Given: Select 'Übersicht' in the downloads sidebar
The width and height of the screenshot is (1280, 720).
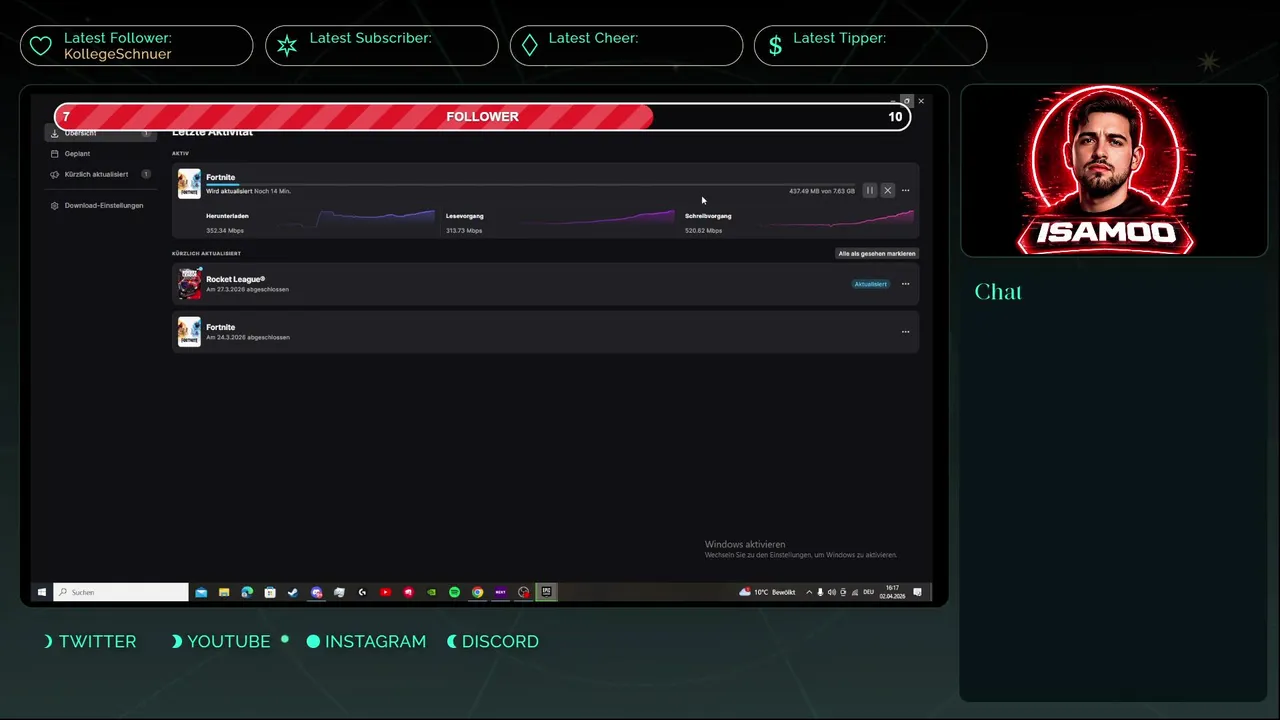Looking at the screenshot, I should pos(100,133).
